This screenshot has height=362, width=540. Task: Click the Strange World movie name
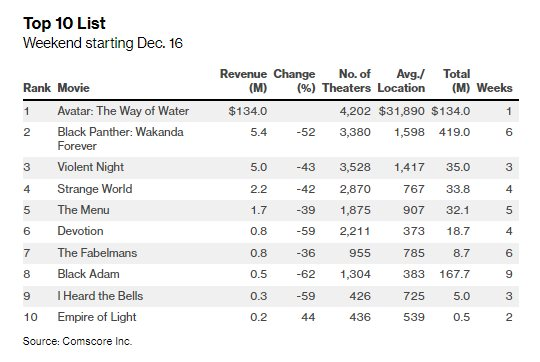click(x=95, y=189)
